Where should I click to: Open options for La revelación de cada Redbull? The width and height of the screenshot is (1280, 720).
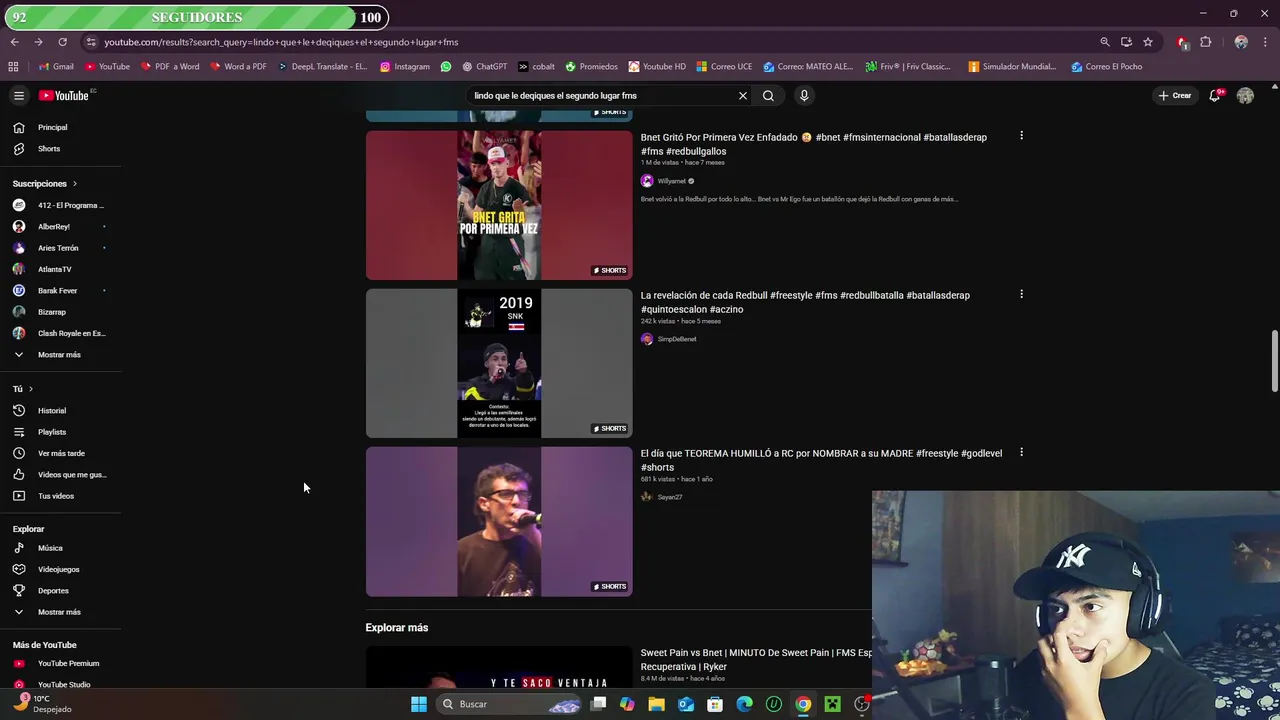pos(1021,294)
